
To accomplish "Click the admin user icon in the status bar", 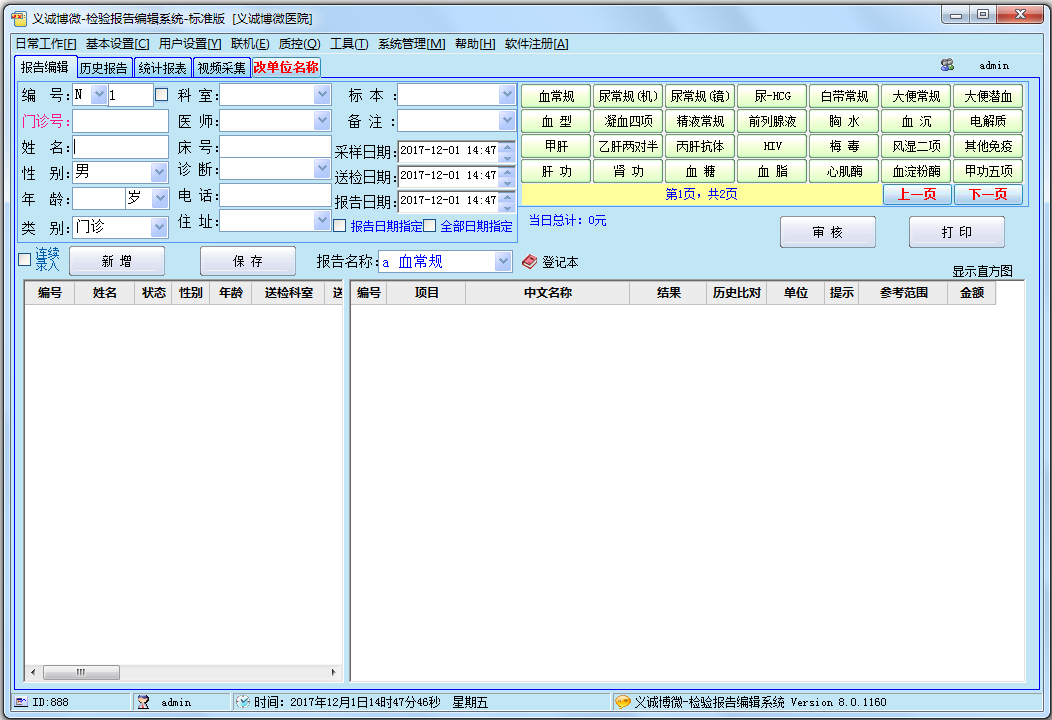I will point(143,702).
